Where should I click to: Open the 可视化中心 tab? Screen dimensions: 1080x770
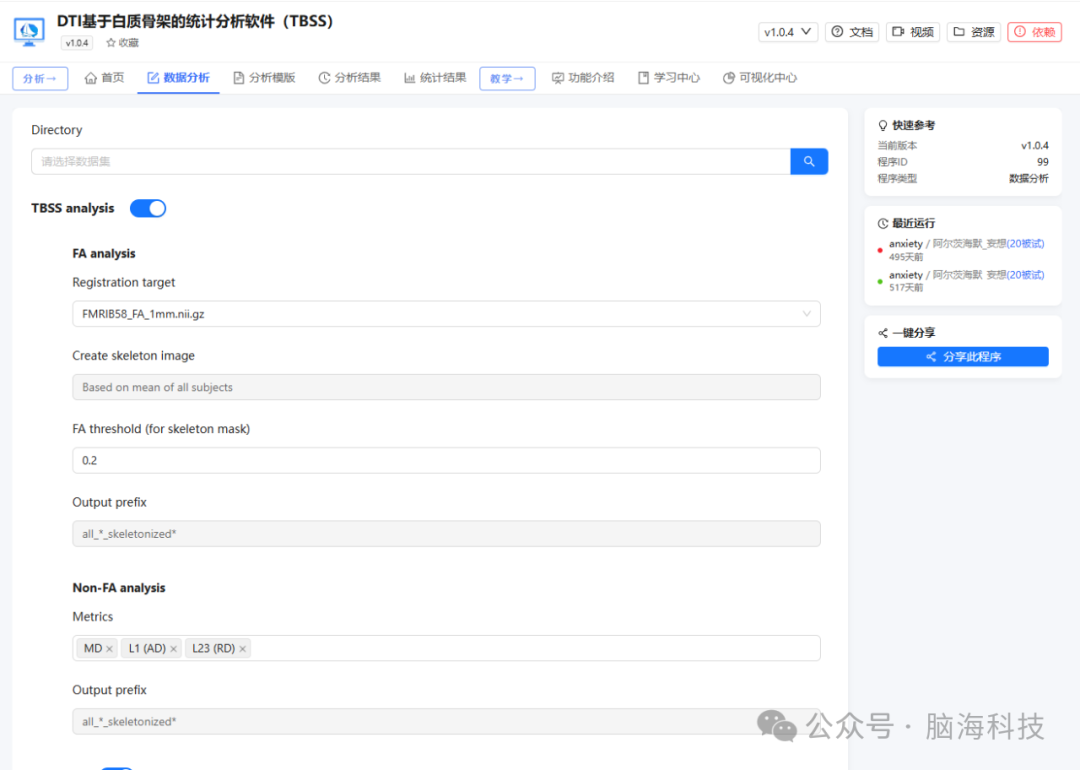click(x=760, y=78)
